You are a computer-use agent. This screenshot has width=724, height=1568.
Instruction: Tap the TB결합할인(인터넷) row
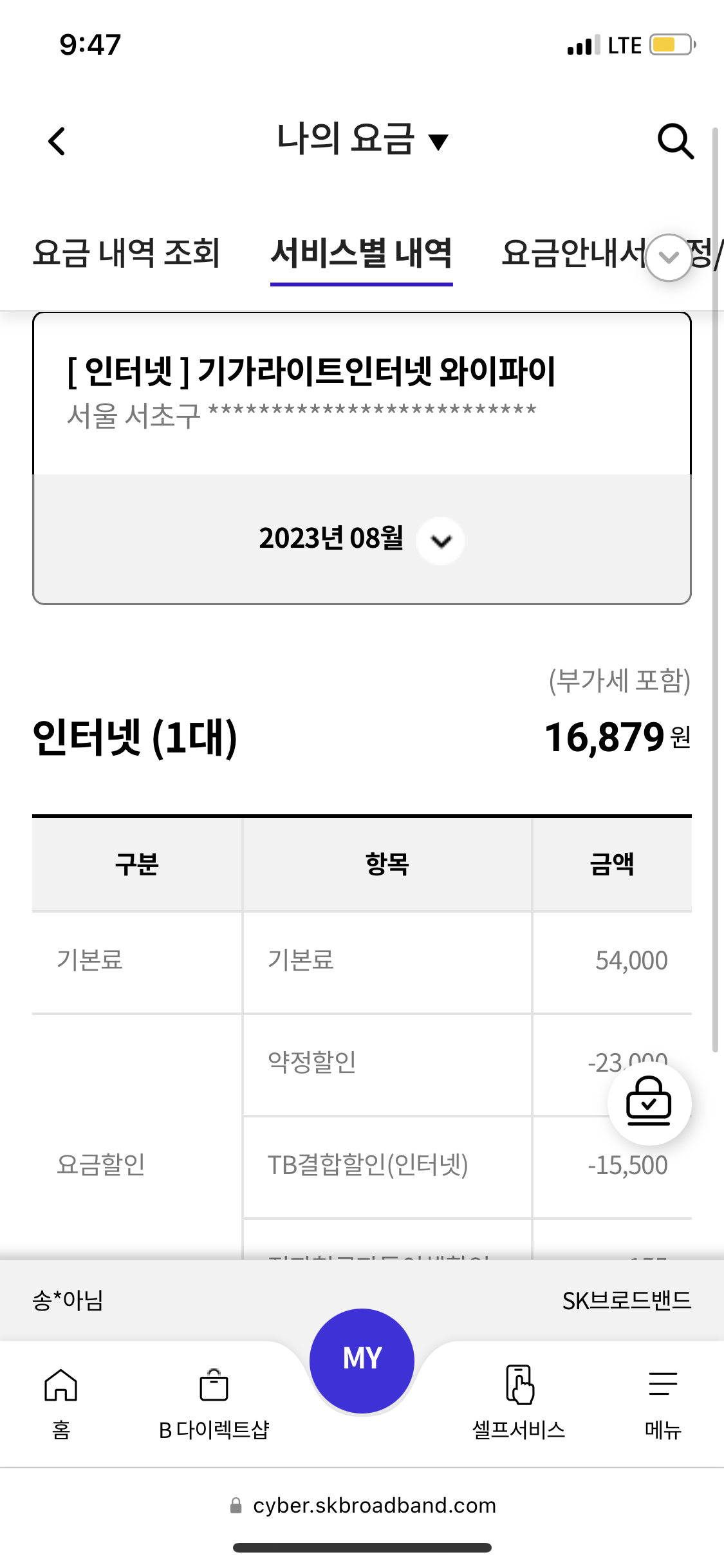pyautogui.click(x=367, y=1166)
